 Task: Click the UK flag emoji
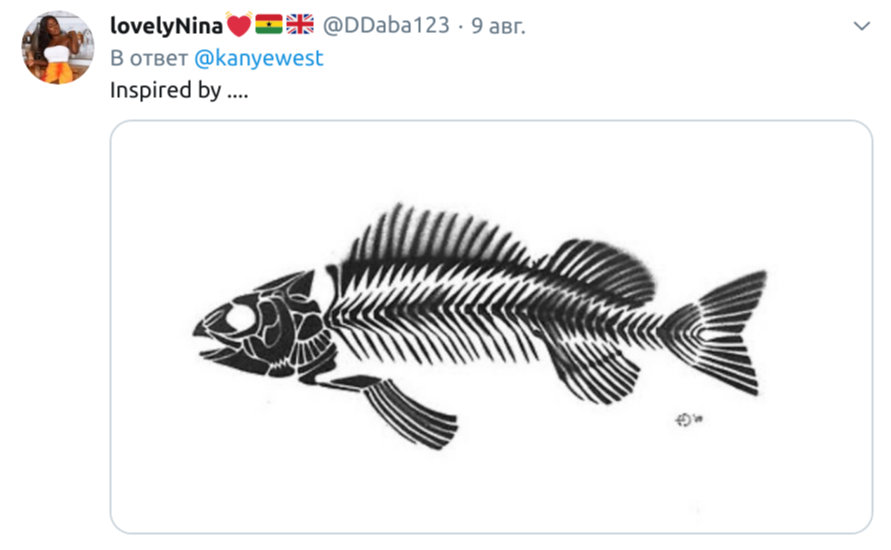point(299,24)
